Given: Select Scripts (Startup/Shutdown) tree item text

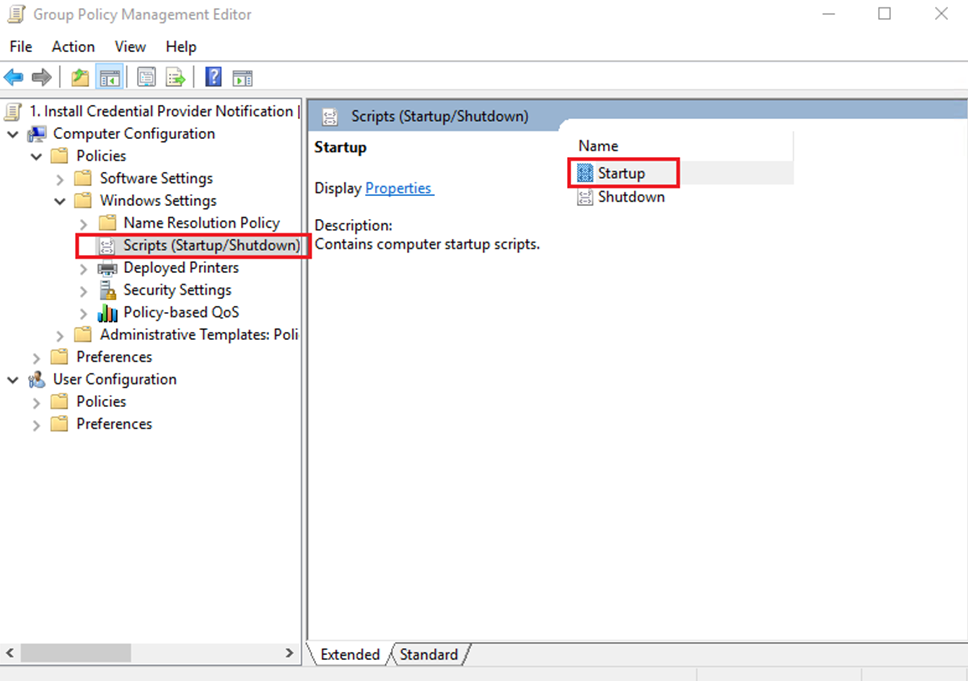Looking at the screenshot, I should [x=211, y=246].
